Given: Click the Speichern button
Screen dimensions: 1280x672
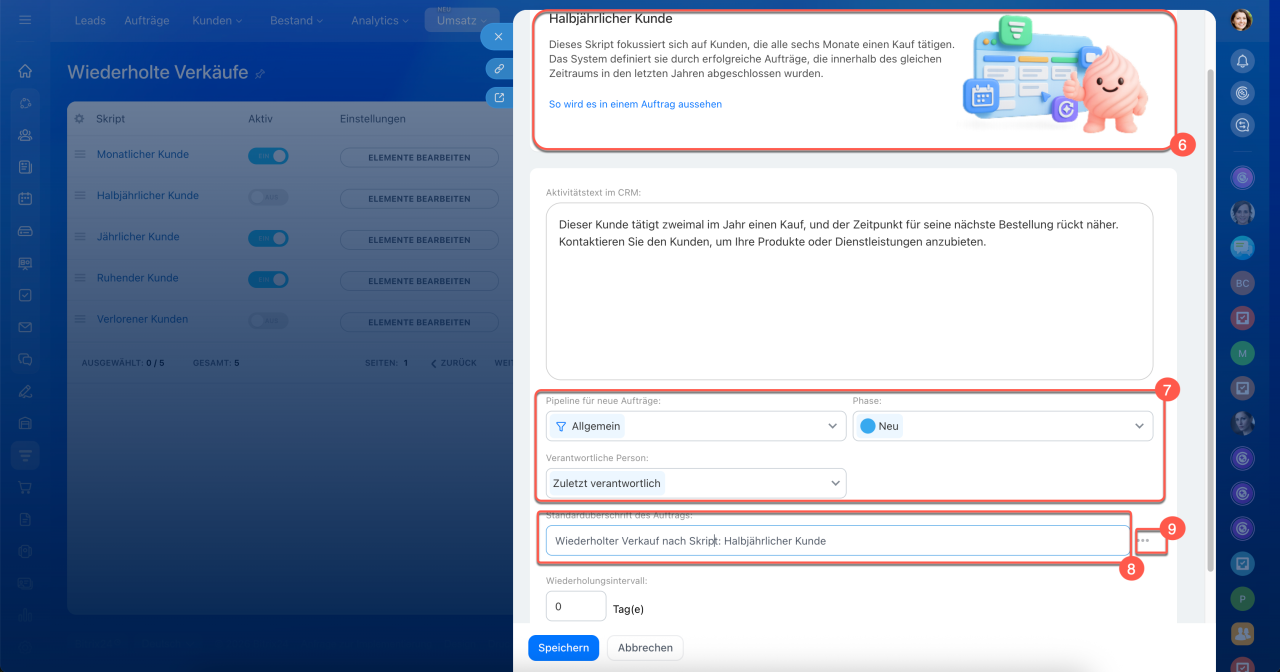Looking at the screenshot, I should point(564,648).
